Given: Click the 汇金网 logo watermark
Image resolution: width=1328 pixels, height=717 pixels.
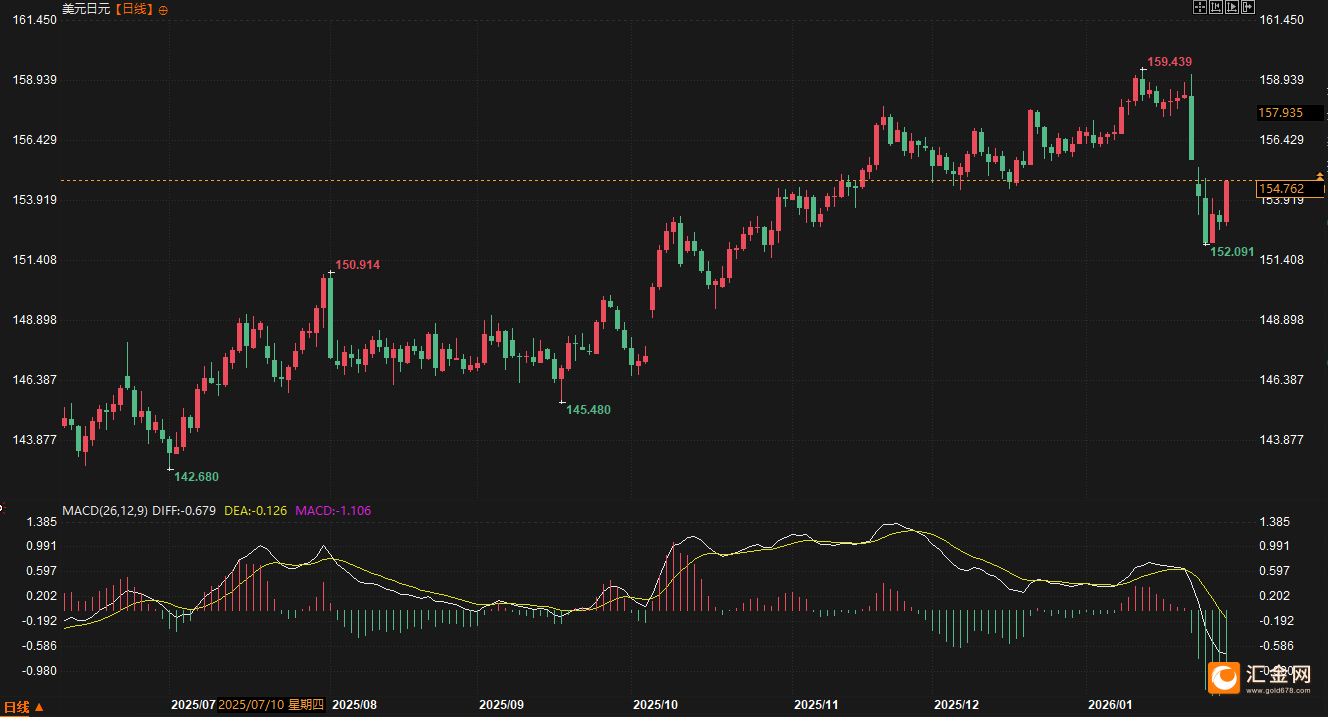Looking at the screenshot, I should pyautogui.click(x=1262, y=678).
